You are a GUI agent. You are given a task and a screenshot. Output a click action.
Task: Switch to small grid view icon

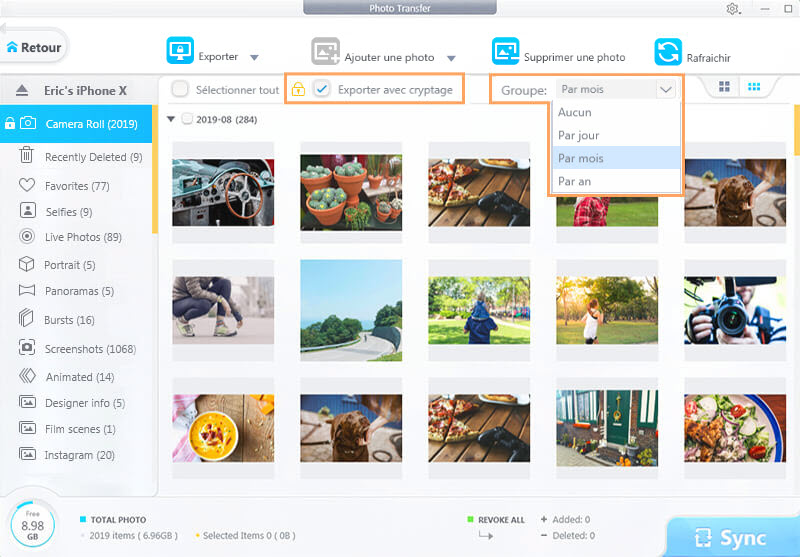tap(754, 88)
